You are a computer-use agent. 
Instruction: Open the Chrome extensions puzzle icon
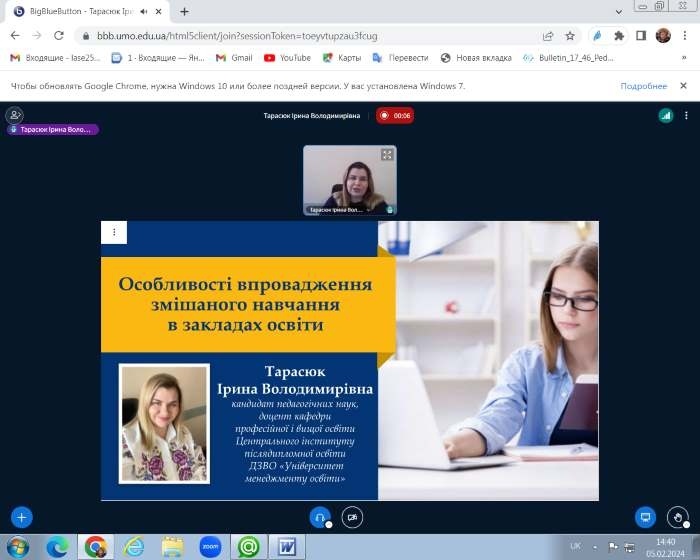coord(618,35)
